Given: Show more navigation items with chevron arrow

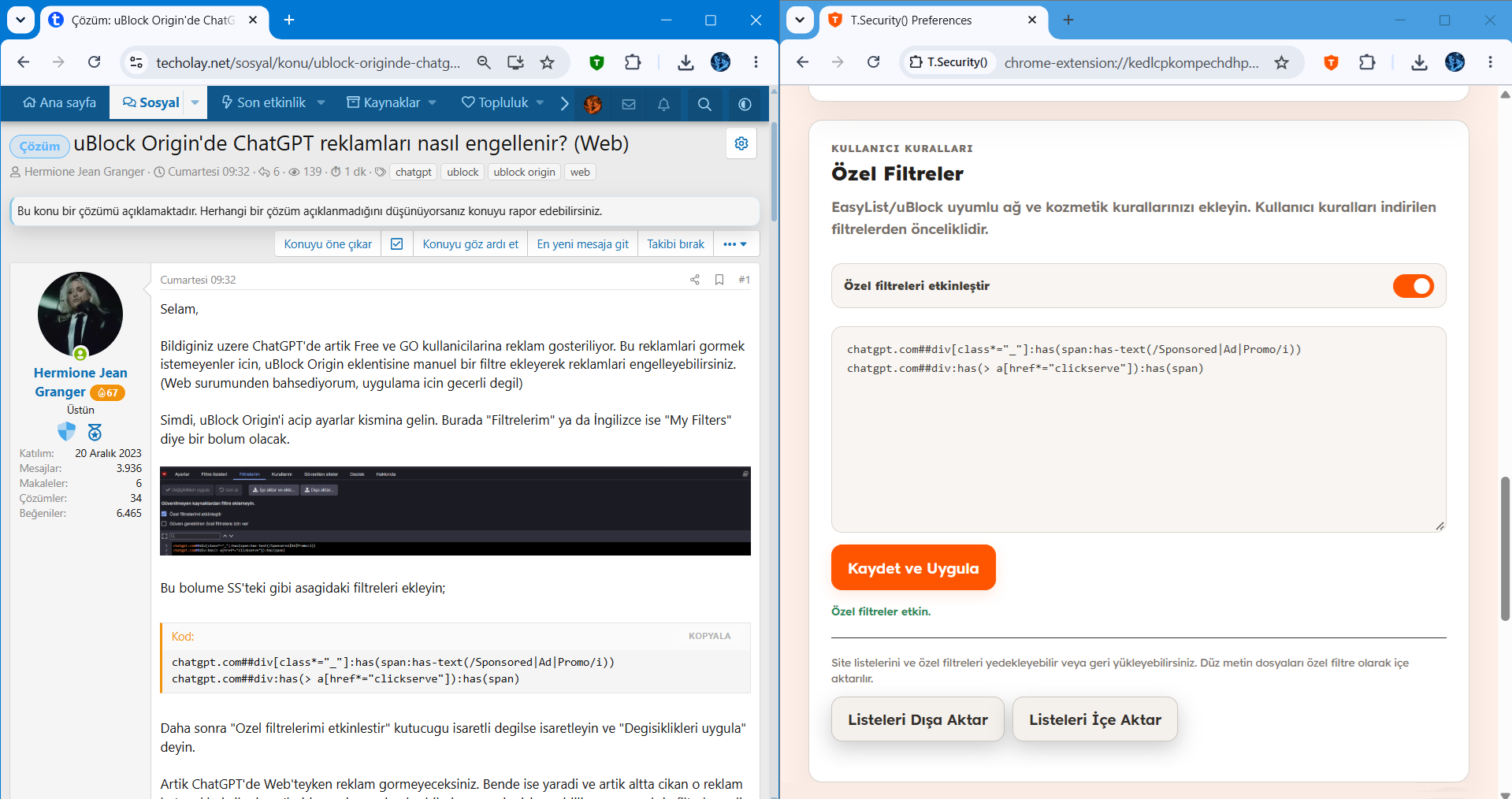Looking at the screenshot, I should (564, 103).
